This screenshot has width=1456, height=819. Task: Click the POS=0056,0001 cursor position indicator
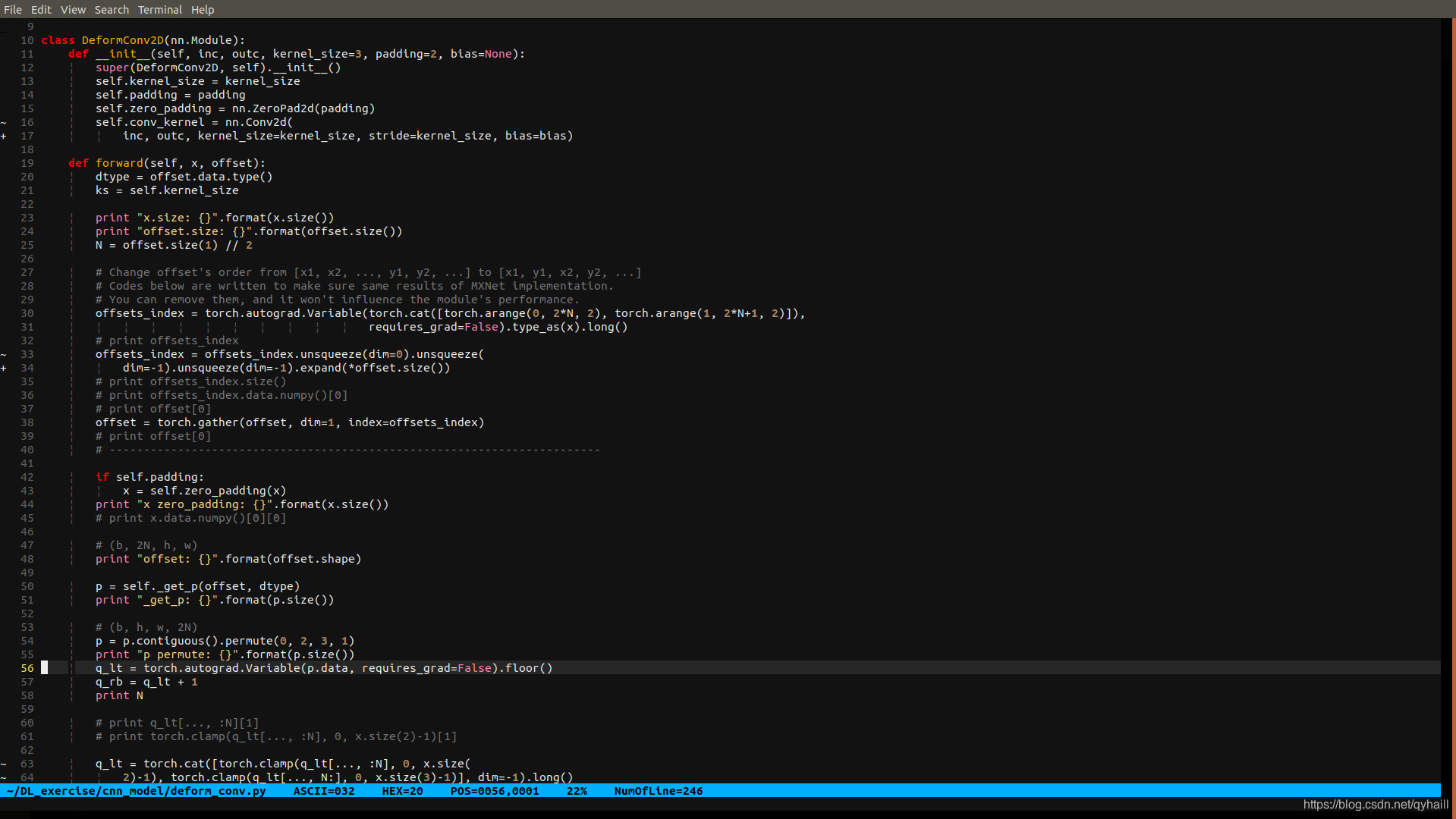point(495,791)
